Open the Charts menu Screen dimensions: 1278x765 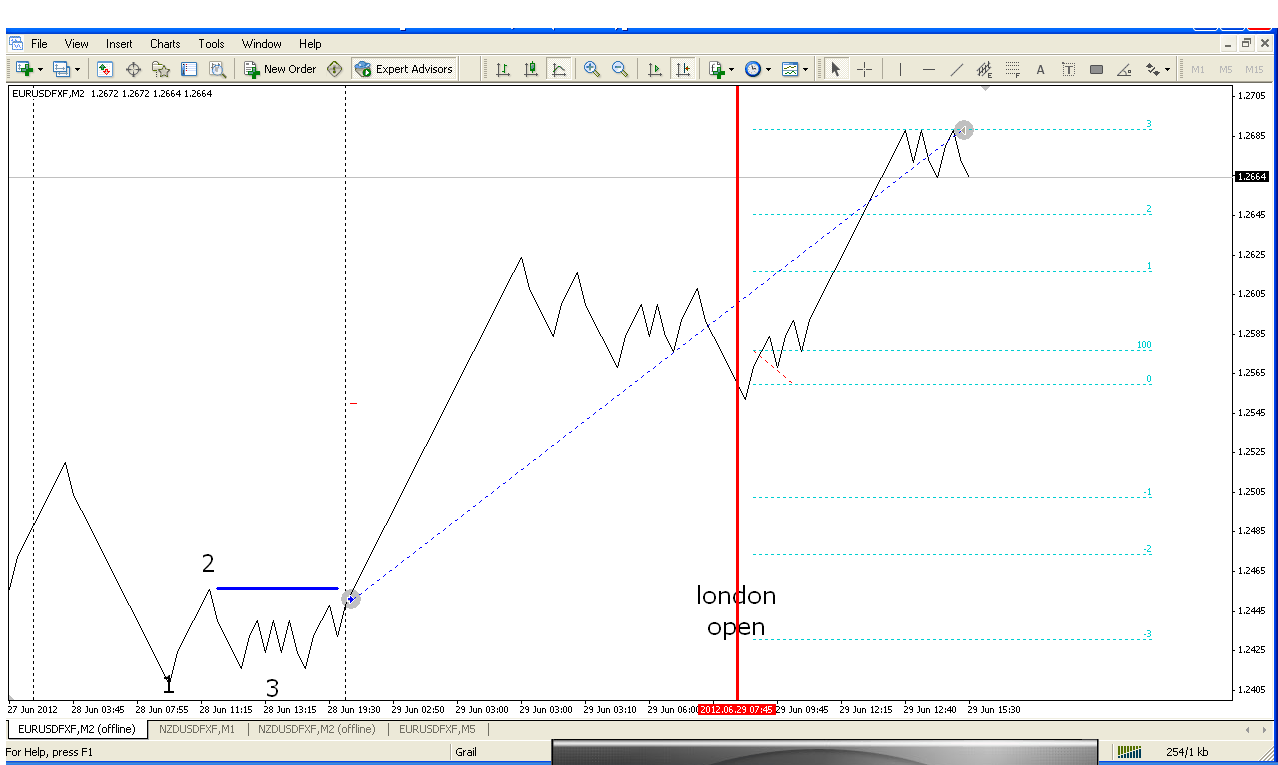165,44
